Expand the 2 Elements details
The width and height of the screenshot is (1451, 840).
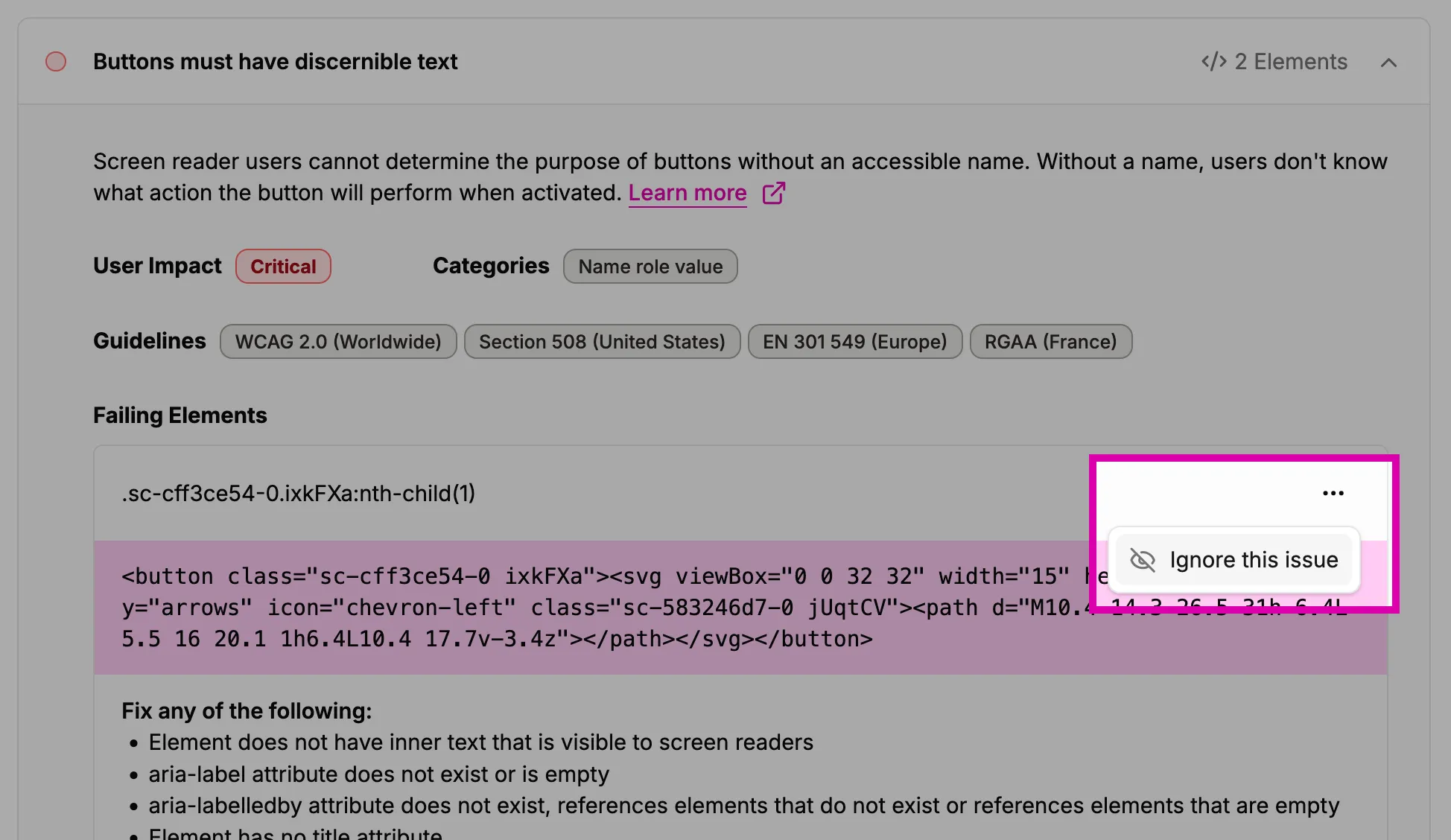pyautogui.click(x=1290, y=62)
